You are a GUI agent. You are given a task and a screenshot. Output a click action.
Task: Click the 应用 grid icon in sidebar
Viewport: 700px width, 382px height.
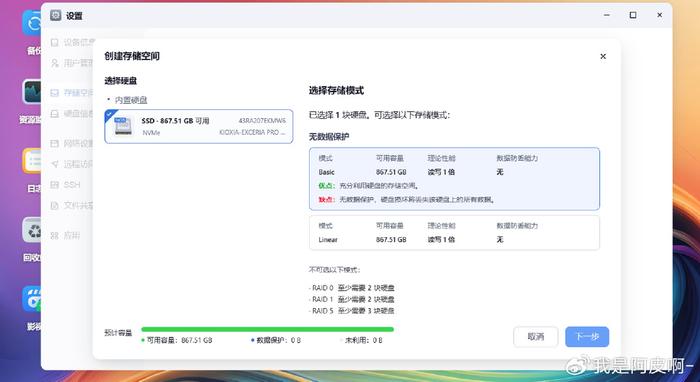pyautogui.click(x=54, y=235)
